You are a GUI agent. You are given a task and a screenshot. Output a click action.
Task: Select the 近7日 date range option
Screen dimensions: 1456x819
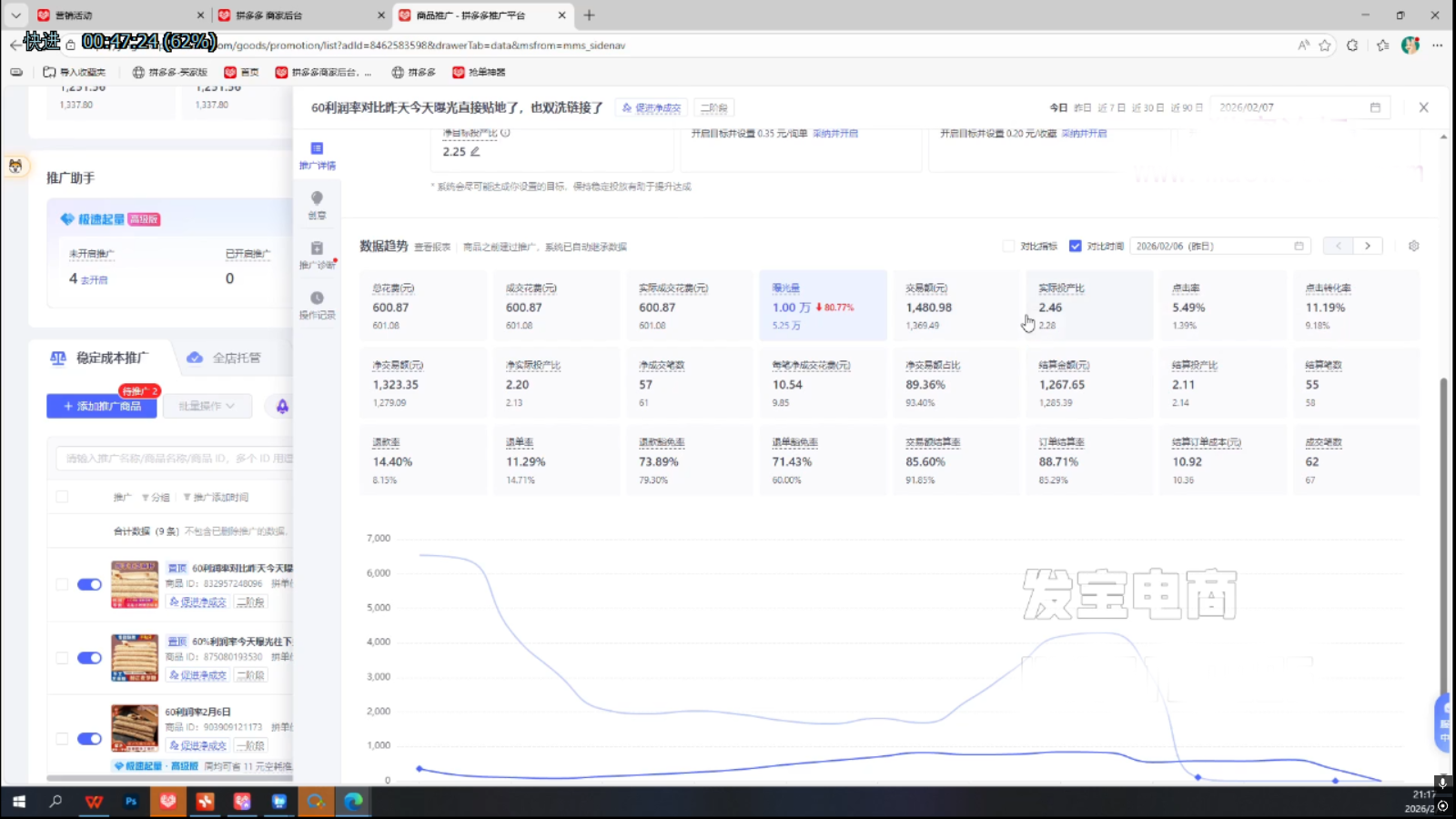1111,107
